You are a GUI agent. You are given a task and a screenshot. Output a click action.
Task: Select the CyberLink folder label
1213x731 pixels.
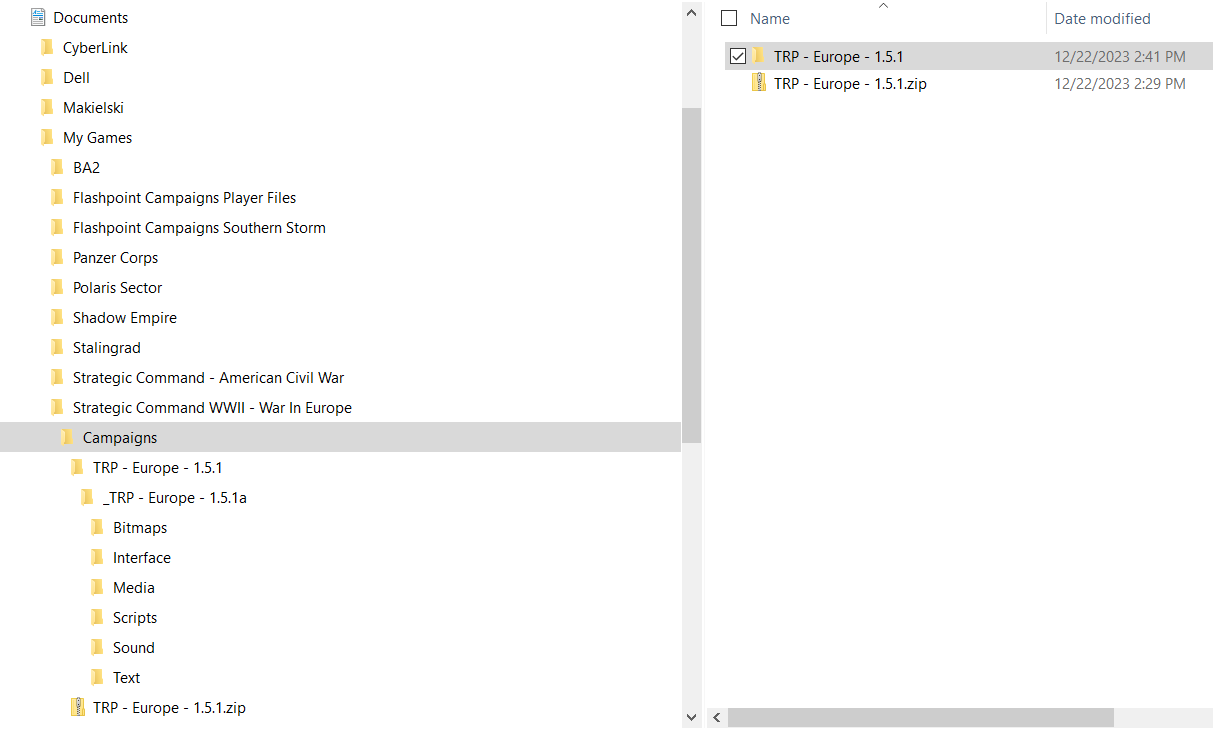(x=95, y=47)
